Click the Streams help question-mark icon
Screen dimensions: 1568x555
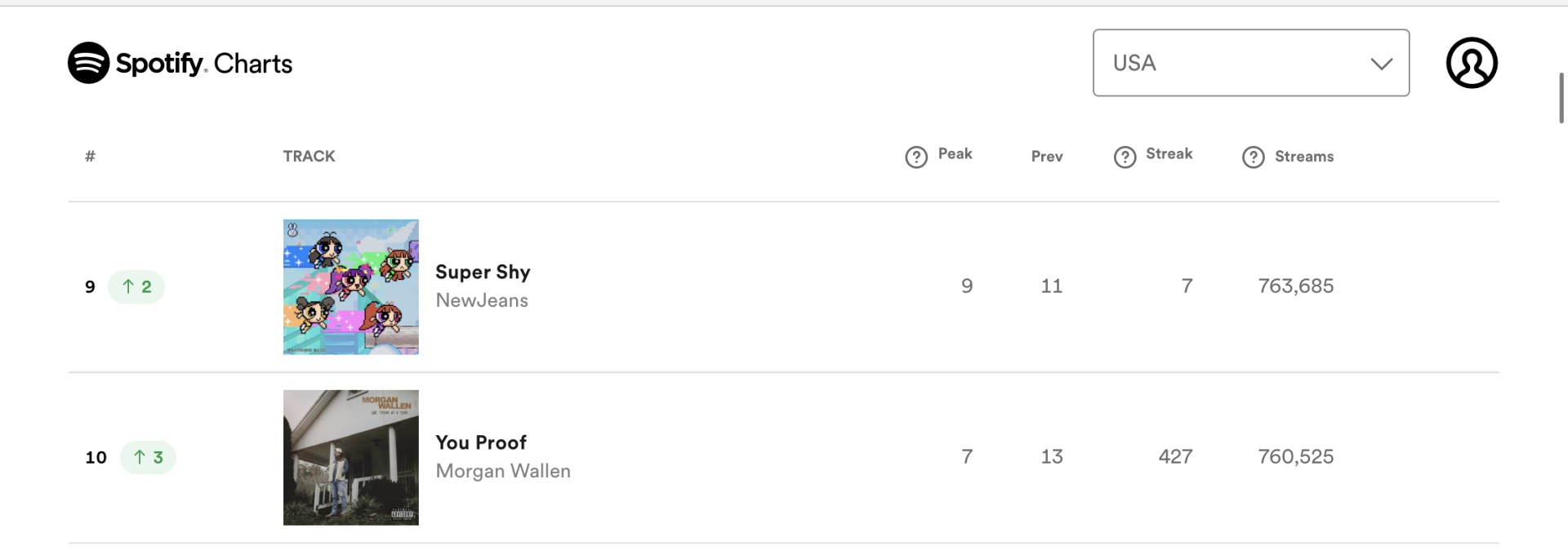pos(1253,157)
